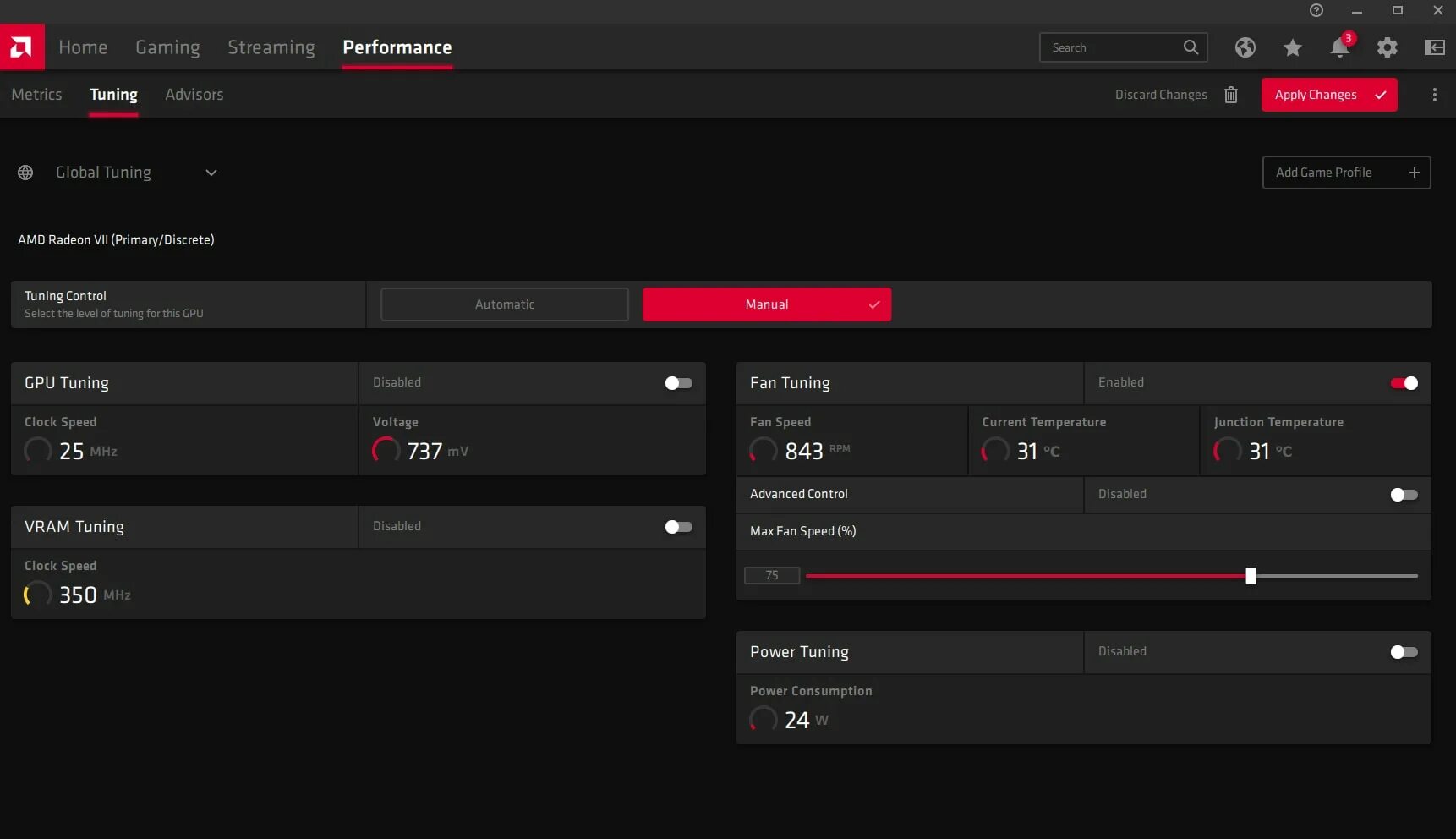Image resolution: width=1456 pixels, height=839 pixels.
Task: Click the Fan Tuning heading
Action: pos(790,383)
